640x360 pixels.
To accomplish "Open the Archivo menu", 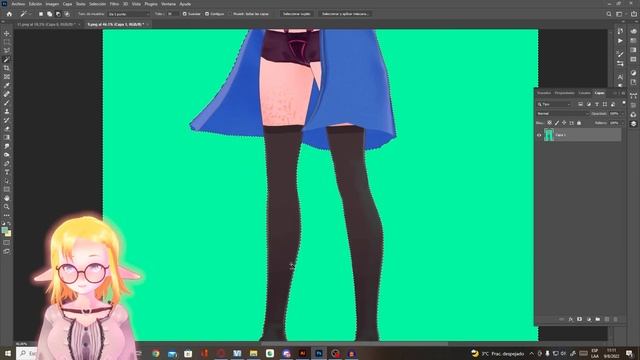I will pos(18,4).
